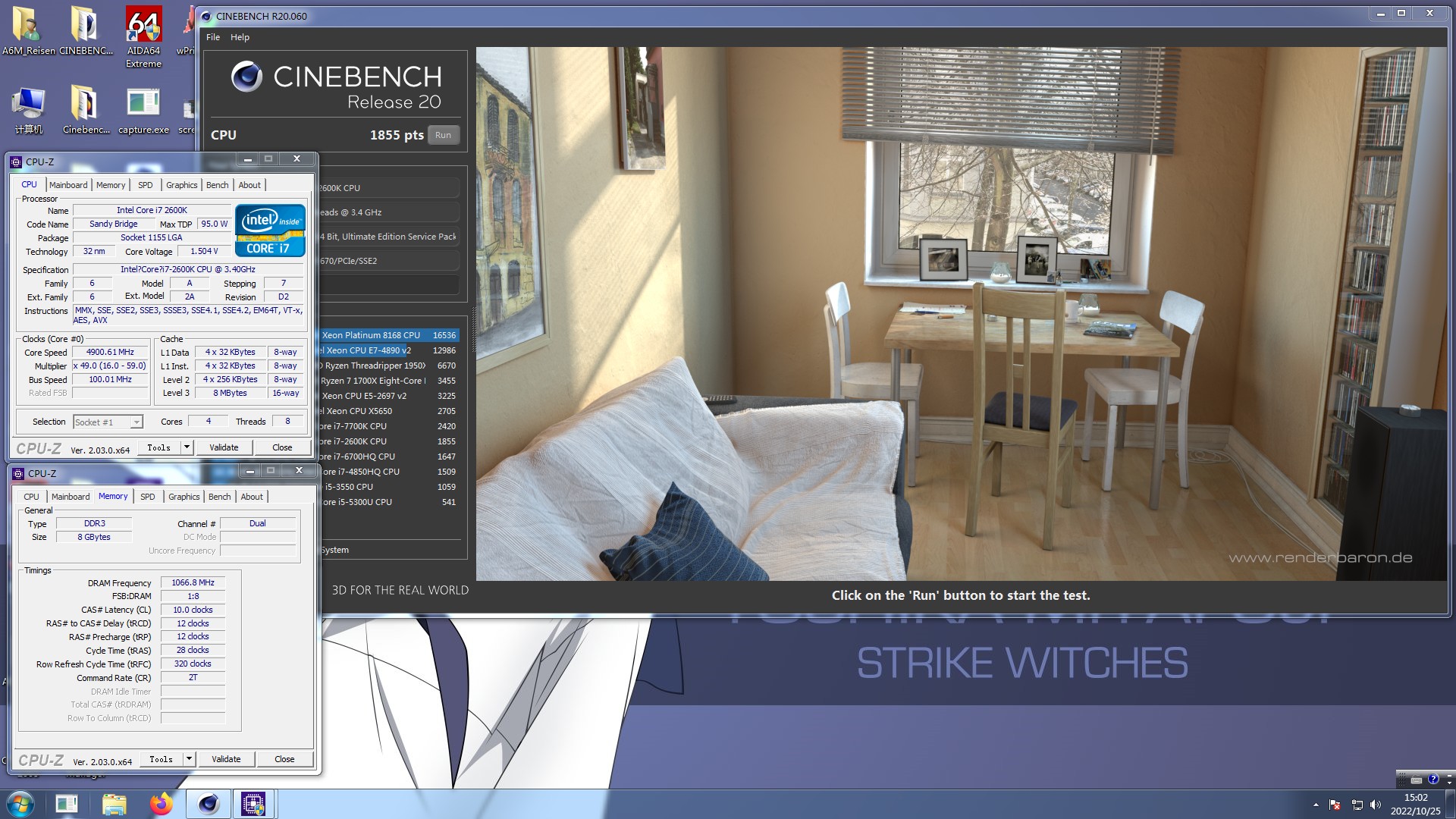Select the Ryzen 7 1700X ranking row
The width and height of the screenshot is (1456, 819).
click(x=388, y=381)
